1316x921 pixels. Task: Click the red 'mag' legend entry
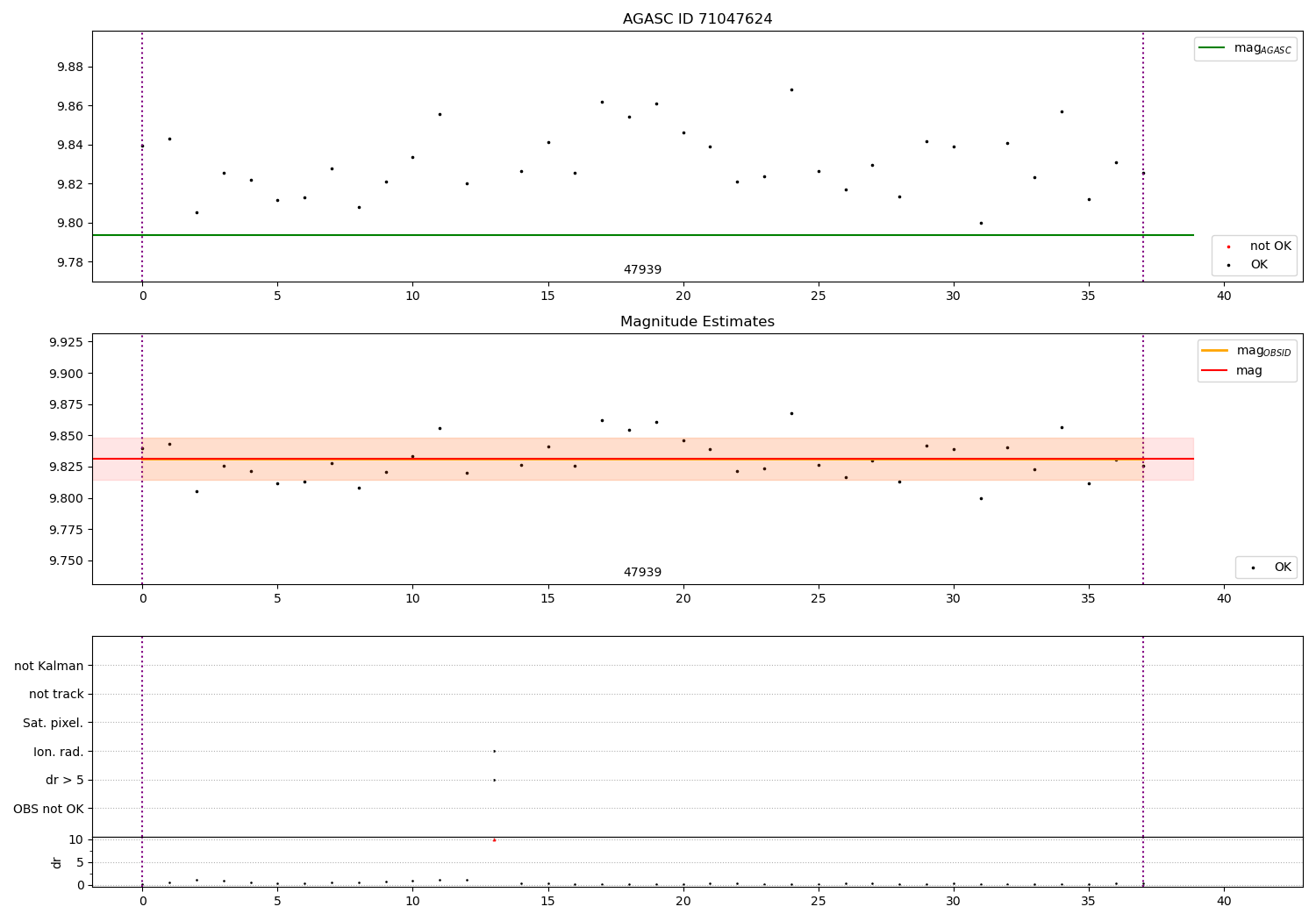(x=1232, y=371)
